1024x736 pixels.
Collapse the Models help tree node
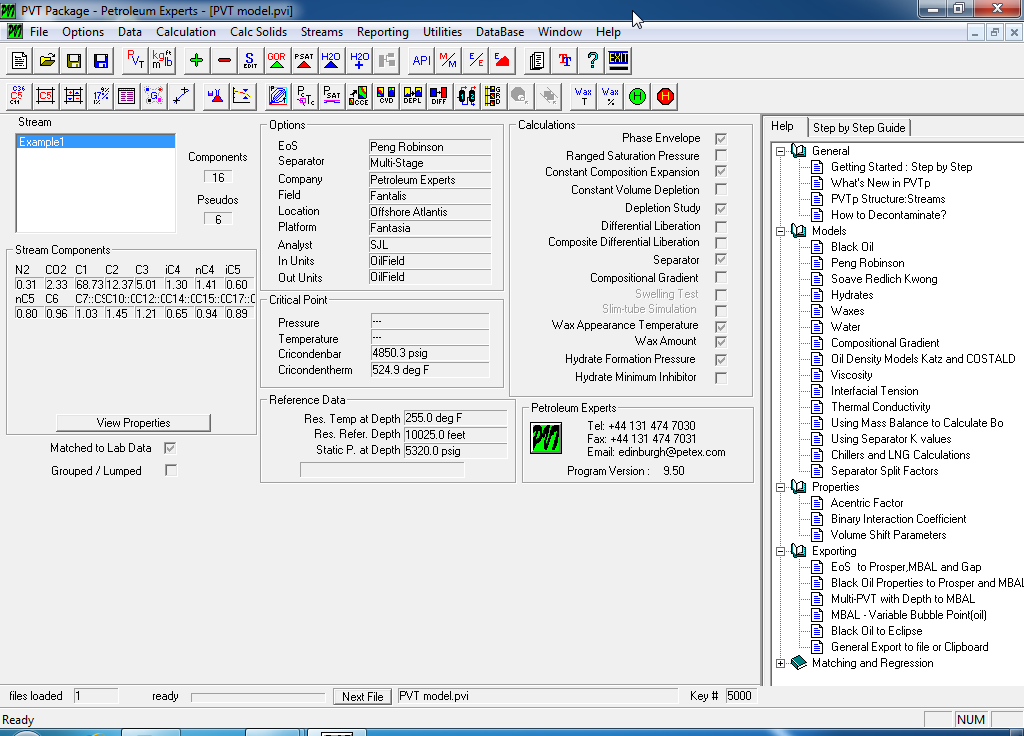click(x=780, y=231)
